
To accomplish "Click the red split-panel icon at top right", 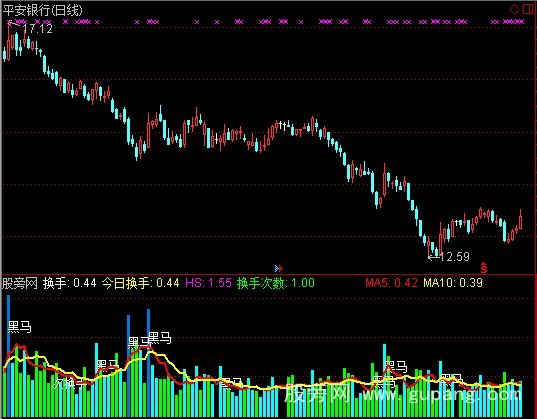I will (x=528, y=9).
